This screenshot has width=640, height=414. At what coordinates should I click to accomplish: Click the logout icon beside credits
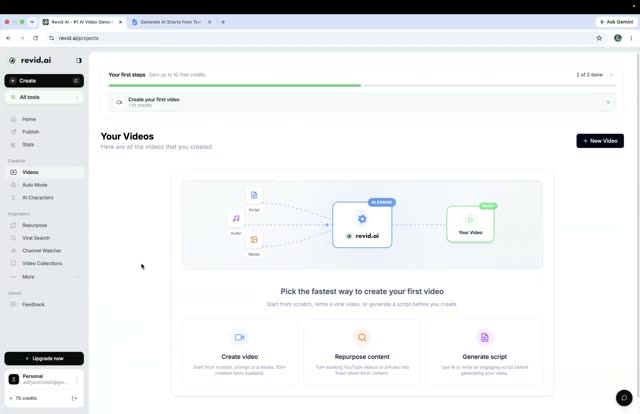coord(74,398)
